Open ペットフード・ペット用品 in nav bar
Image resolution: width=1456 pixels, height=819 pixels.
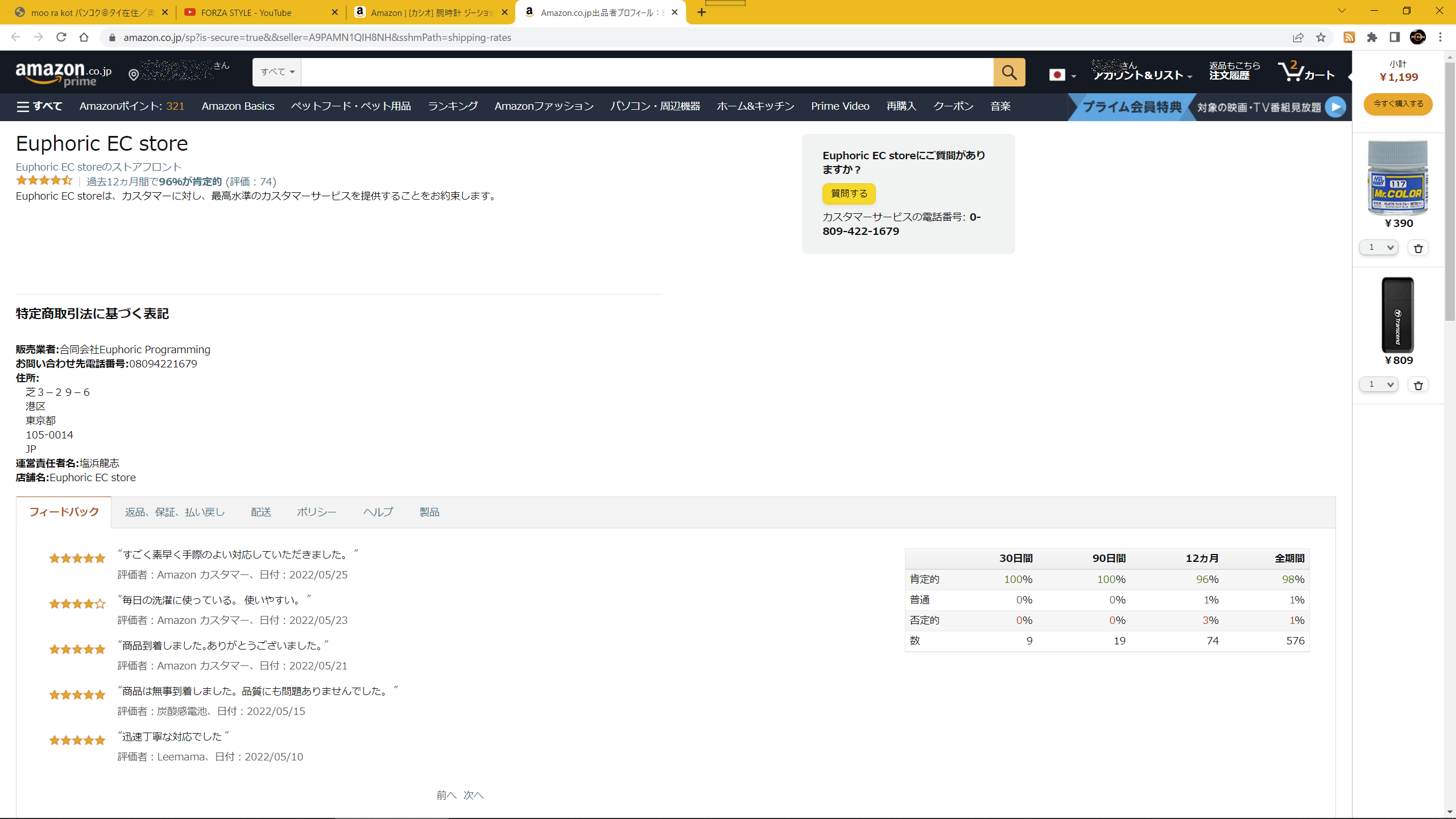tap(351, 106)
